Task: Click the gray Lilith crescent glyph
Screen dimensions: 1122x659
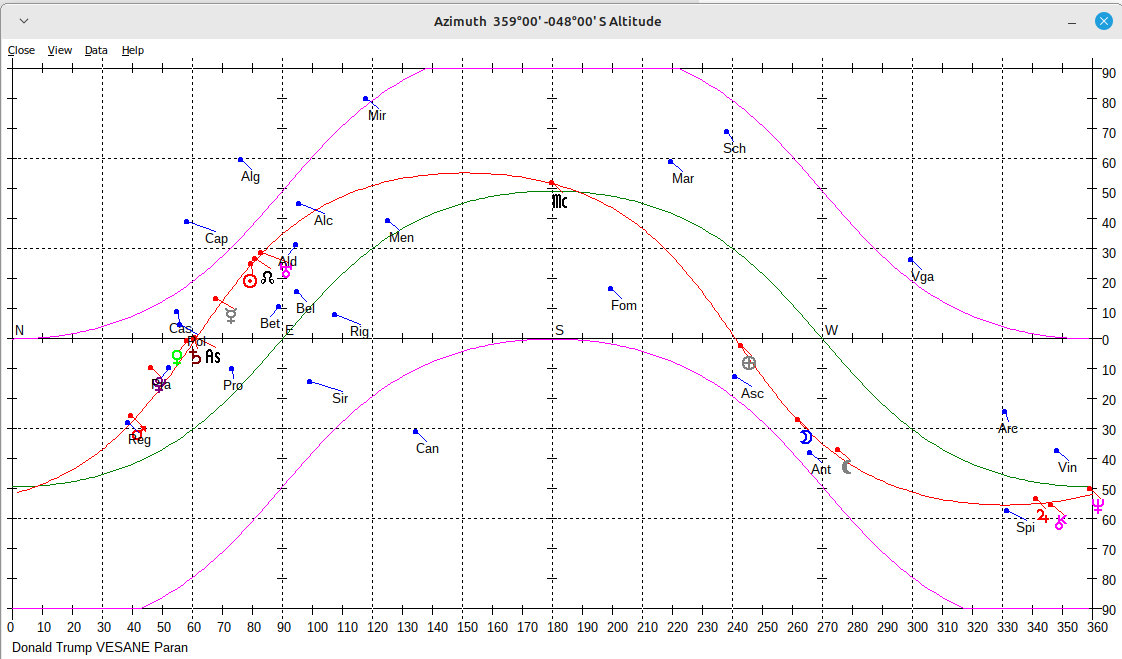Action: [x=847, y=467]
